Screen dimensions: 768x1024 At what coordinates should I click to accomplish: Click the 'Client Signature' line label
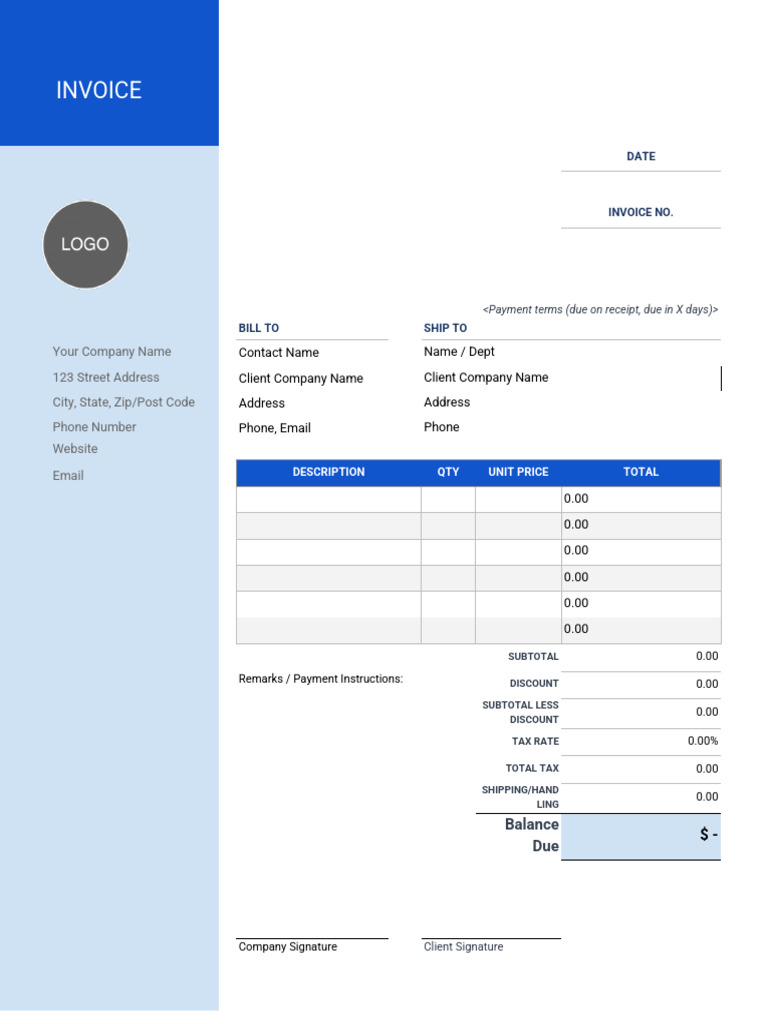(x=463, y=947)
